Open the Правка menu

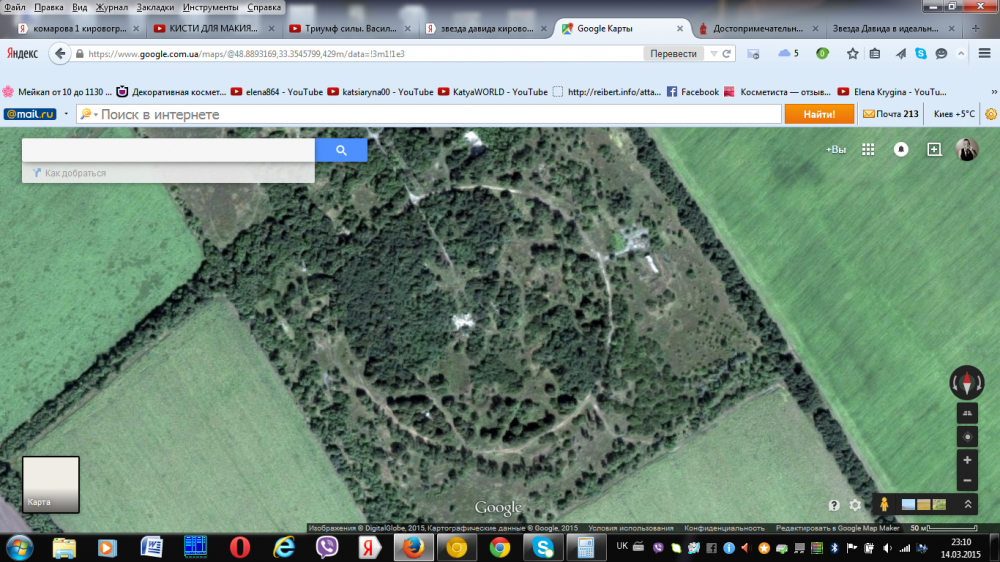pyautogui.click(x=48, y=7)
